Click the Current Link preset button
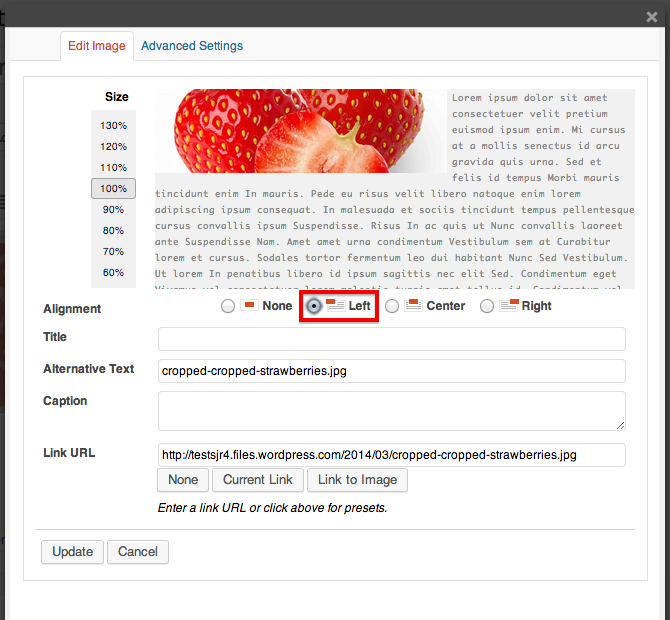 point(258,480)
